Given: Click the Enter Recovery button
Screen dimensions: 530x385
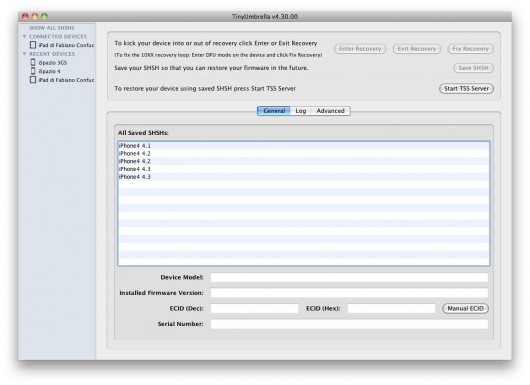Looking at the screenshot, I should point(360,49).
